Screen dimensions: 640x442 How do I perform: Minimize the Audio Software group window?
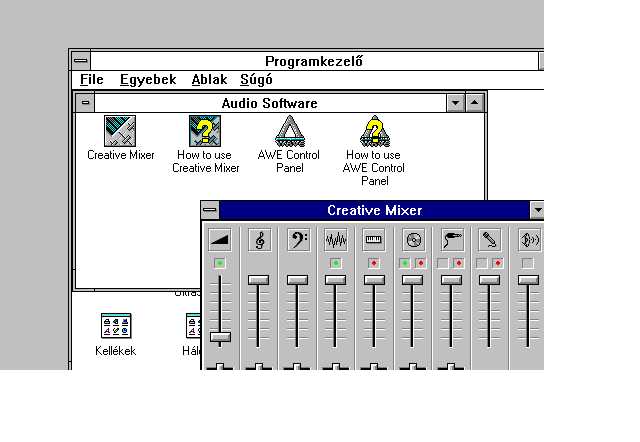coord(456,103)
